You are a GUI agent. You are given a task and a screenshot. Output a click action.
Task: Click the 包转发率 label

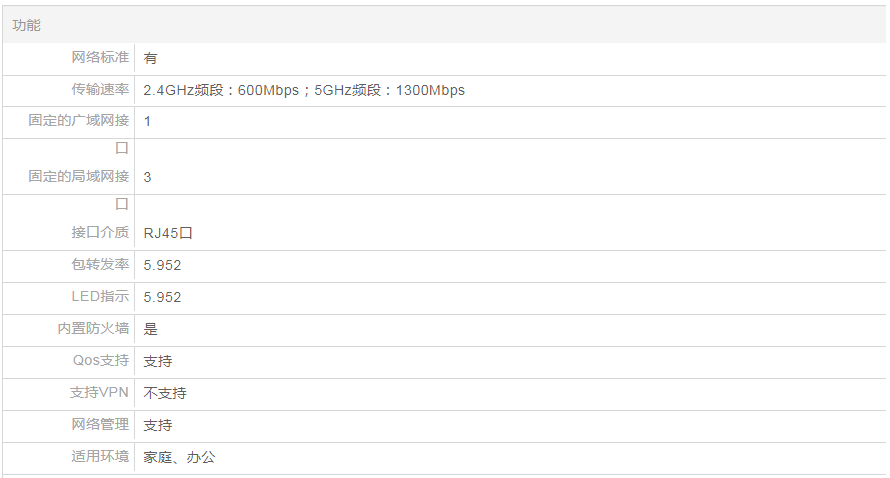pos(100,264)
